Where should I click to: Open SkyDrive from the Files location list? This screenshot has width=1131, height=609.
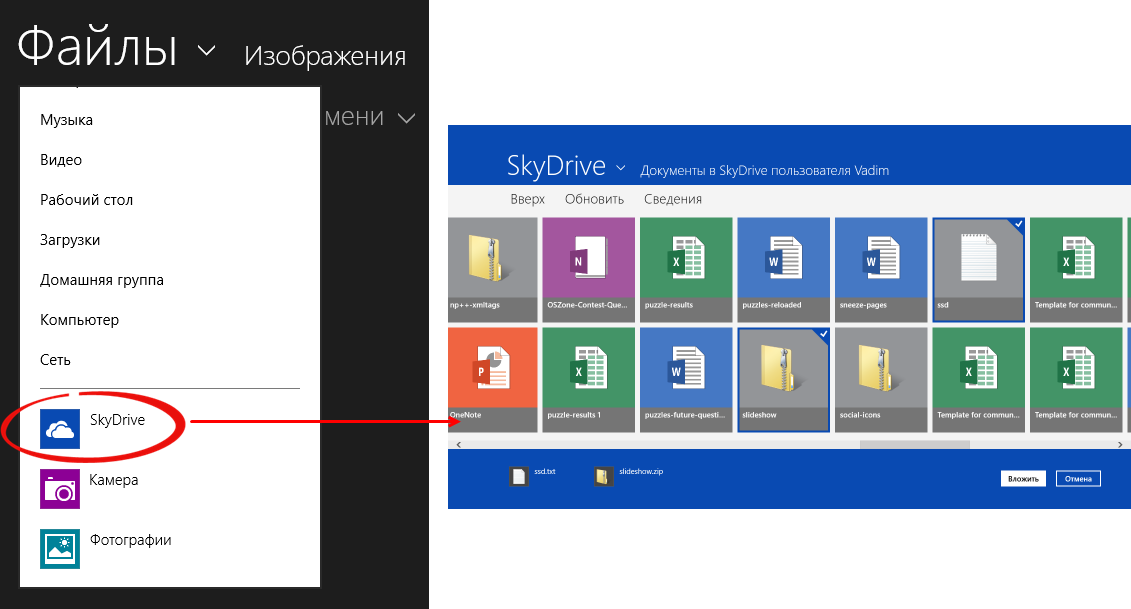94,429
